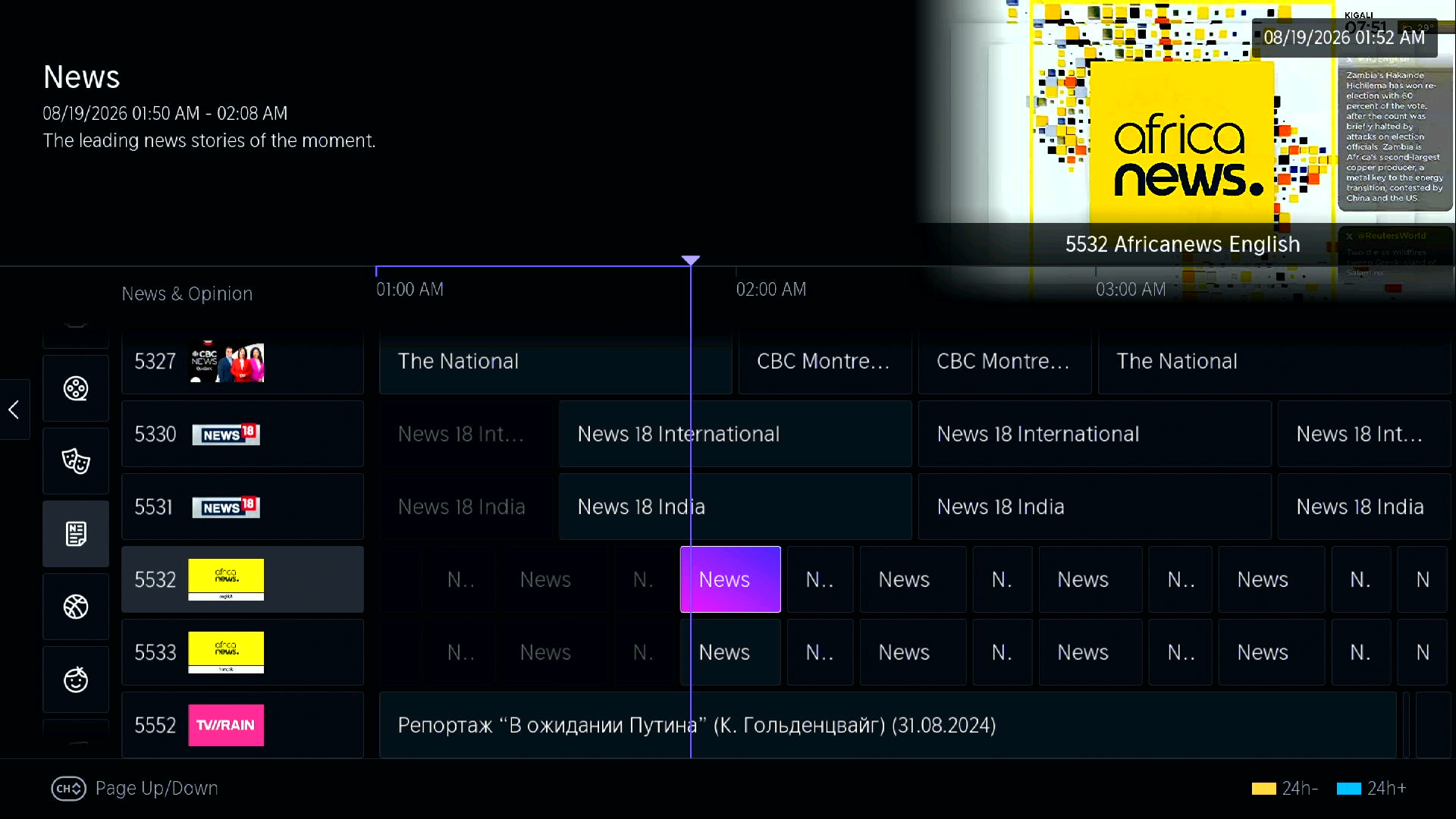Select the africanews logo on channel 5532

pyautogui.click(x=226, y=579)
